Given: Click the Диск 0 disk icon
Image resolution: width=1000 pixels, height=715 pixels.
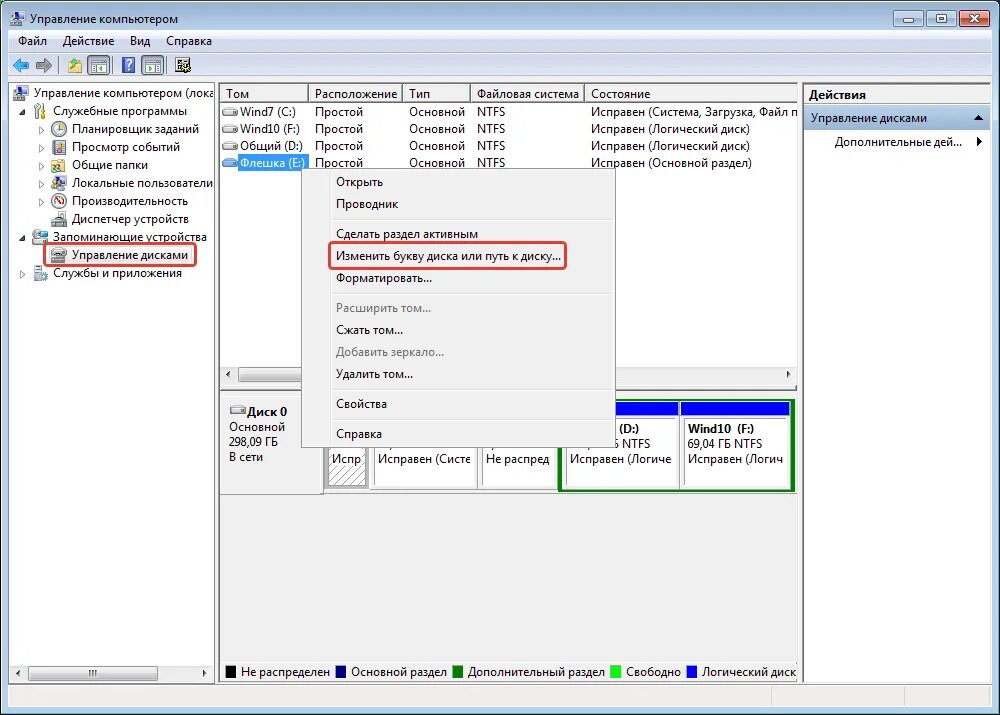Looking at the screenshot, I should pos(238,410).
